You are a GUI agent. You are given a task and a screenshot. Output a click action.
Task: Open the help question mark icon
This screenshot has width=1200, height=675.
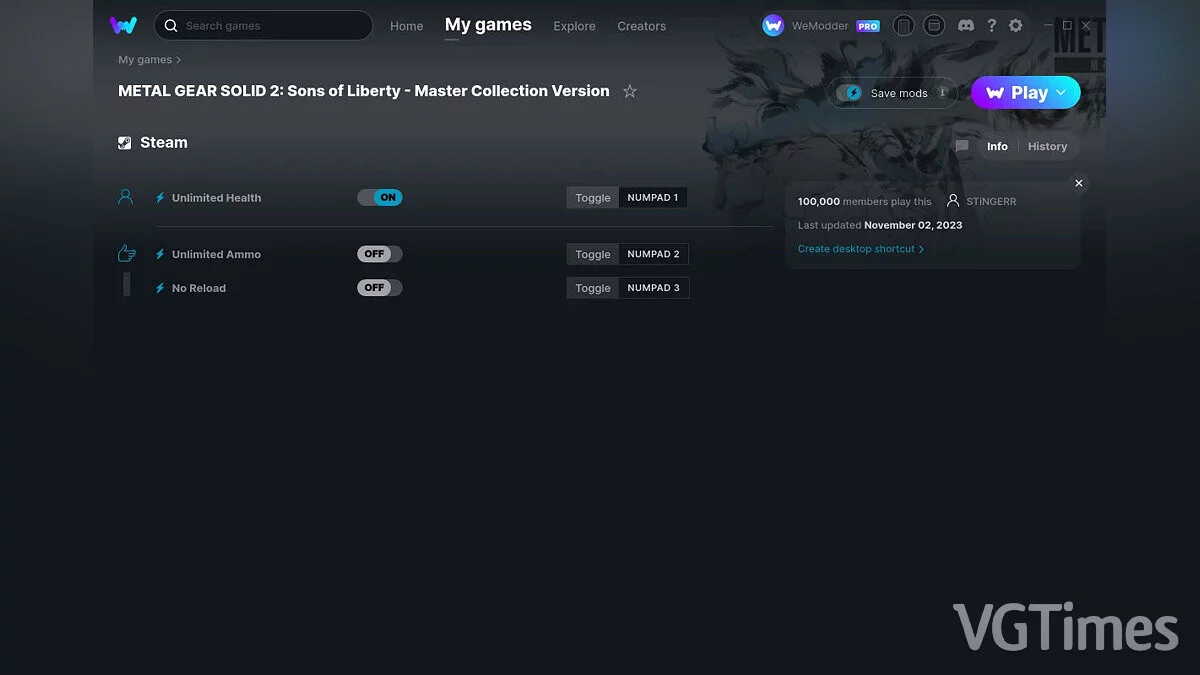pyautogui.click(x=991, y=26)
